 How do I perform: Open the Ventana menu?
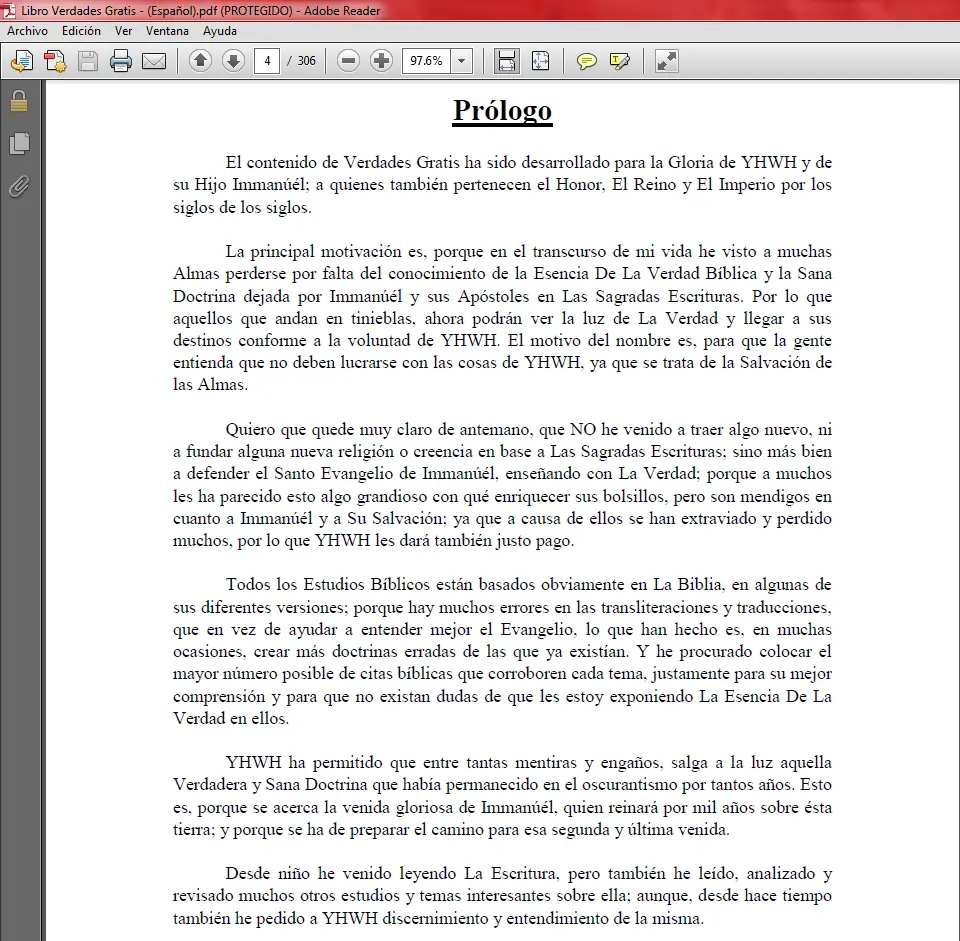click(x=167, y=31)
